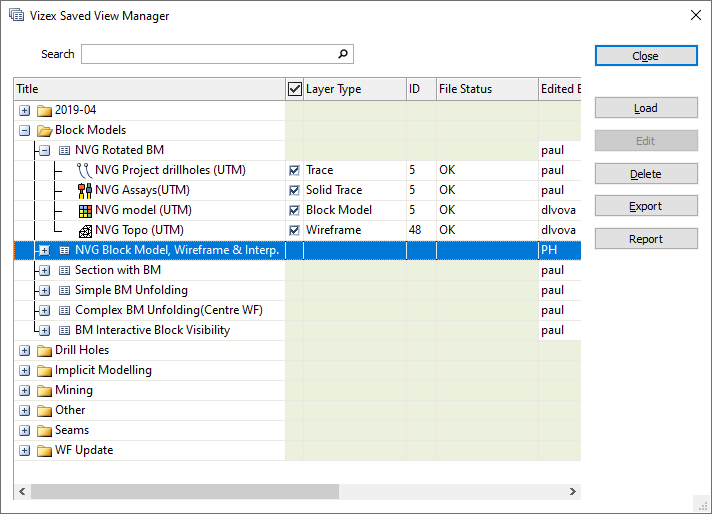Sort by the Layer Type column header
This screenshot has width=712, height=516.
pyautogui.click(x=355, y=89)
